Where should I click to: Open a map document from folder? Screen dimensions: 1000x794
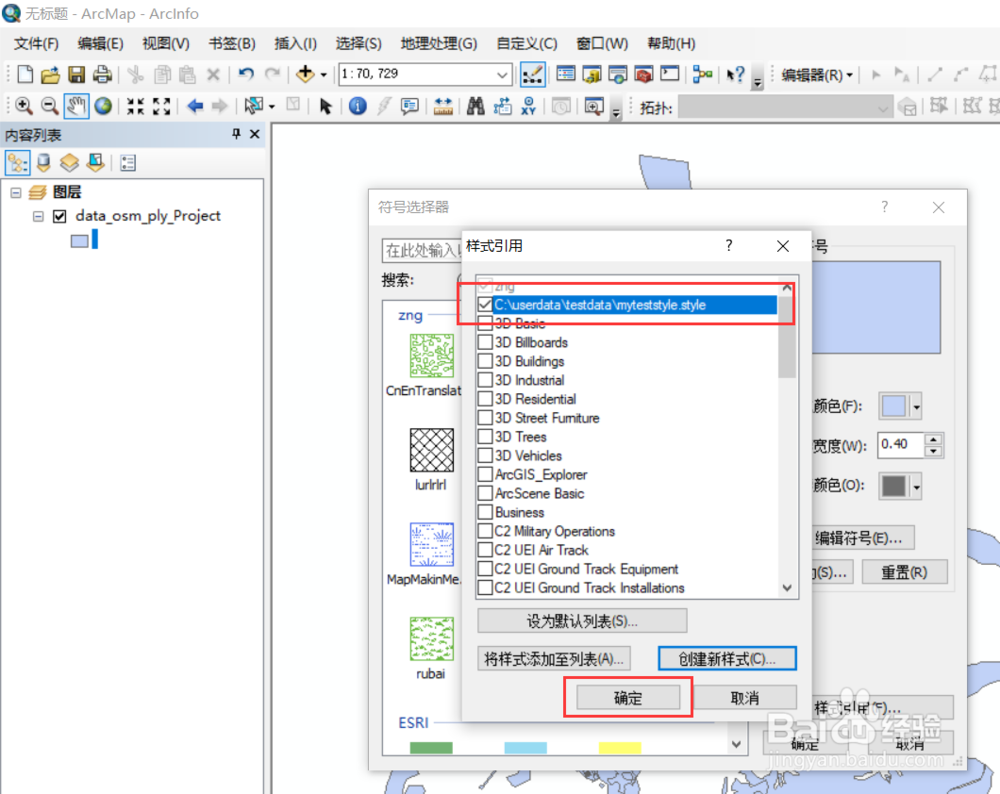tap(50, 75)
